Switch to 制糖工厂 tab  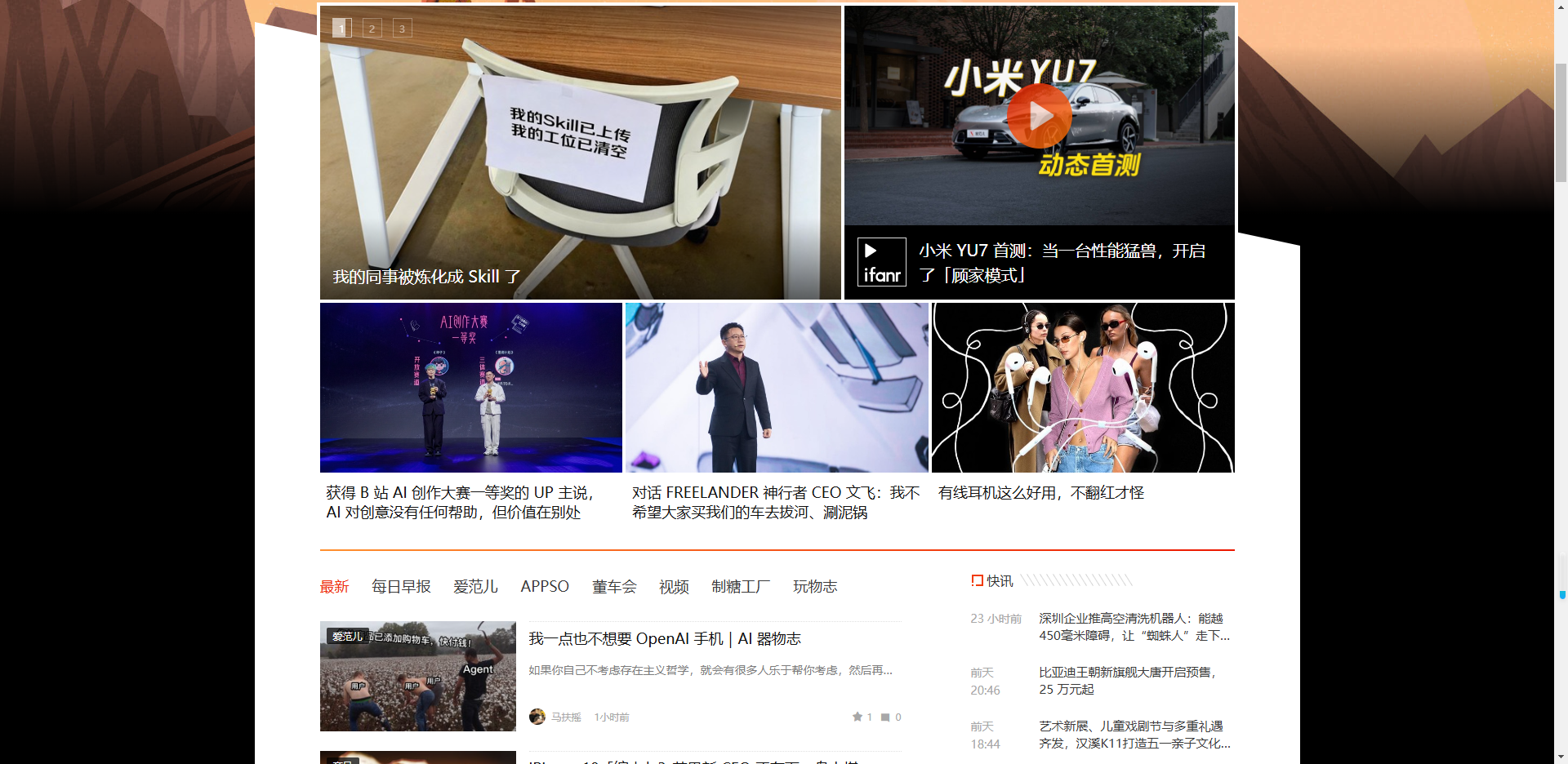click(741, 587)
